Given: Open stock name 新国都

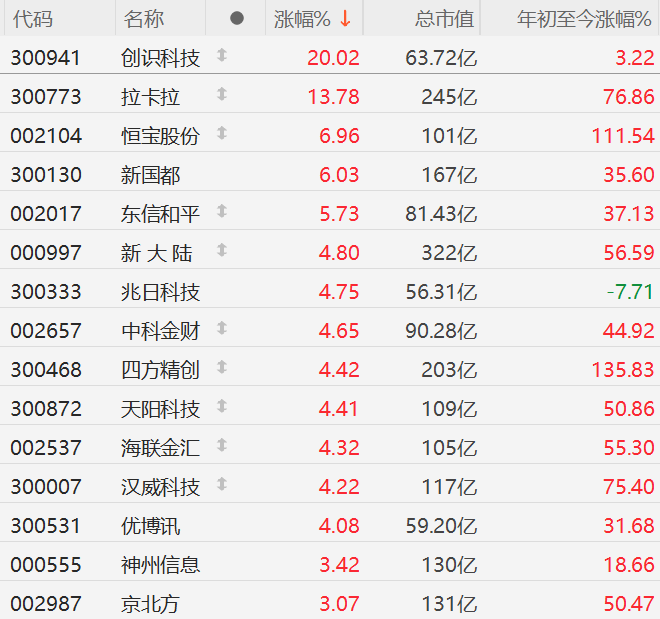Looking at the screenshot, I should (150, 175).
